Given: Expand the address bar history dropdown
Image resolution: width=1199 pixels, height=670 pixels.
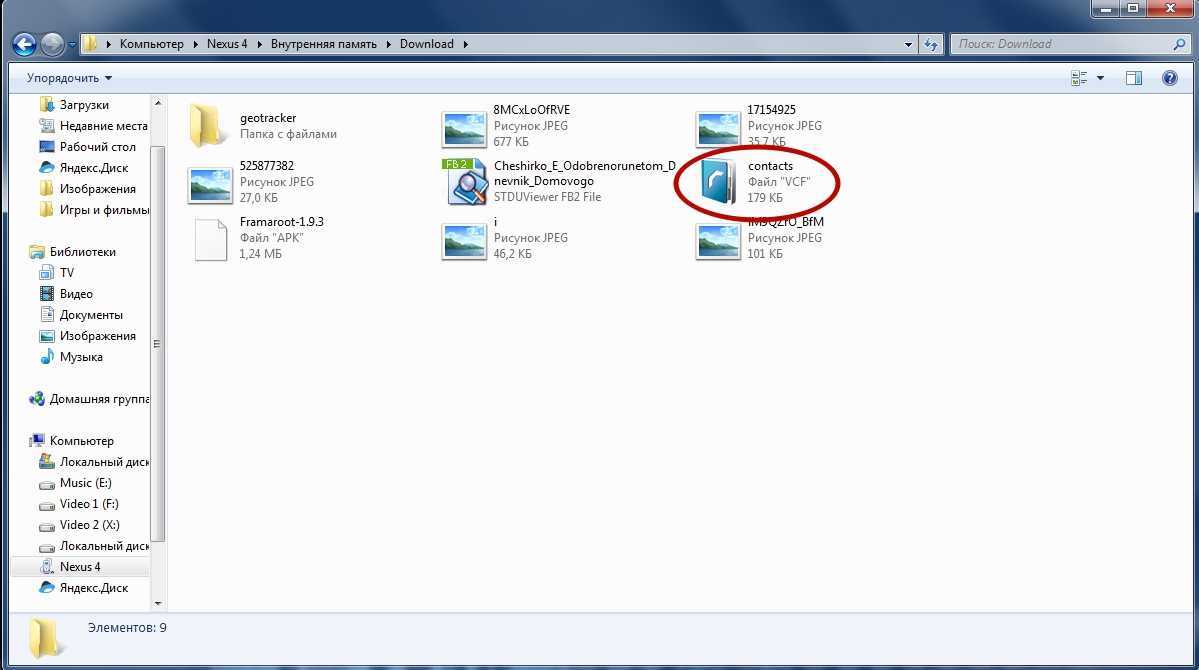Looking at the screenshot, I should pyautogui.click(x=908, y=44).
